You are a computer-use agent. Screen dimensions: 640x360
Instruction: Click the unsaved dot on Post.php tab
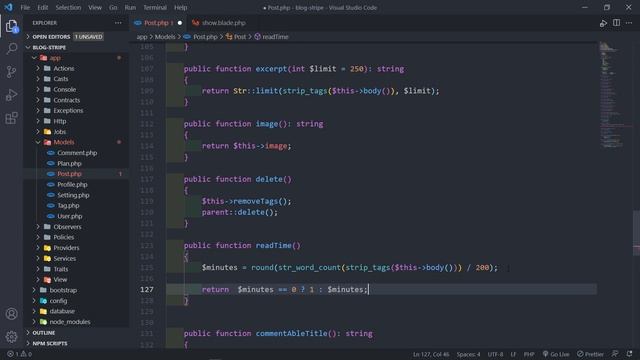tap(180, 23)
